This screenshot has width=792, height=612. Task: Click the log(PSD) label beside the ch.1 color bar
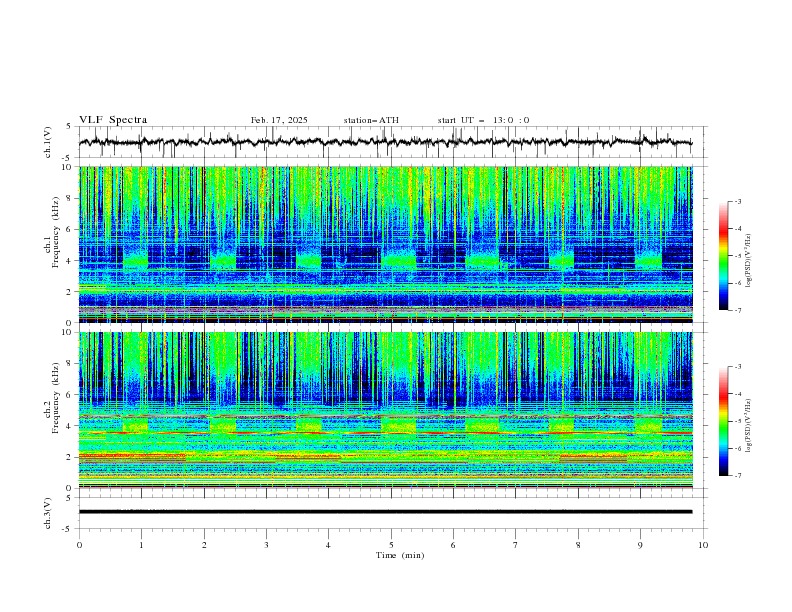[x=748, y=261]
